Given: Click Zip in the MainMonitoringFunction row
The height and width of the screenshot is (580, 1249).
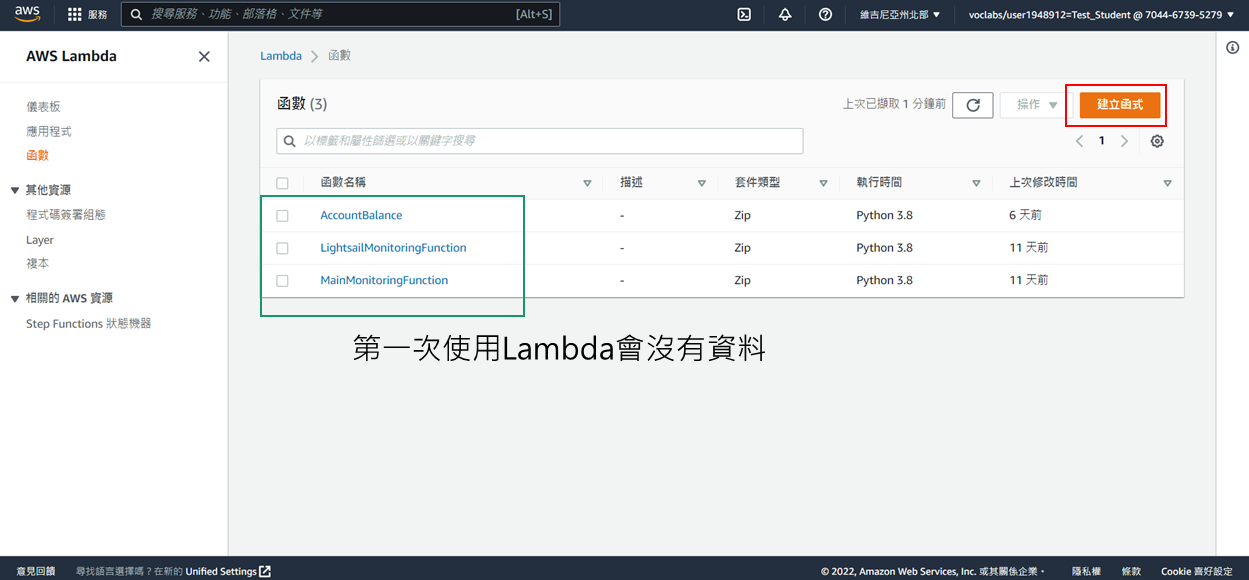Looking at the screenshot, I should tap(742, 281).
